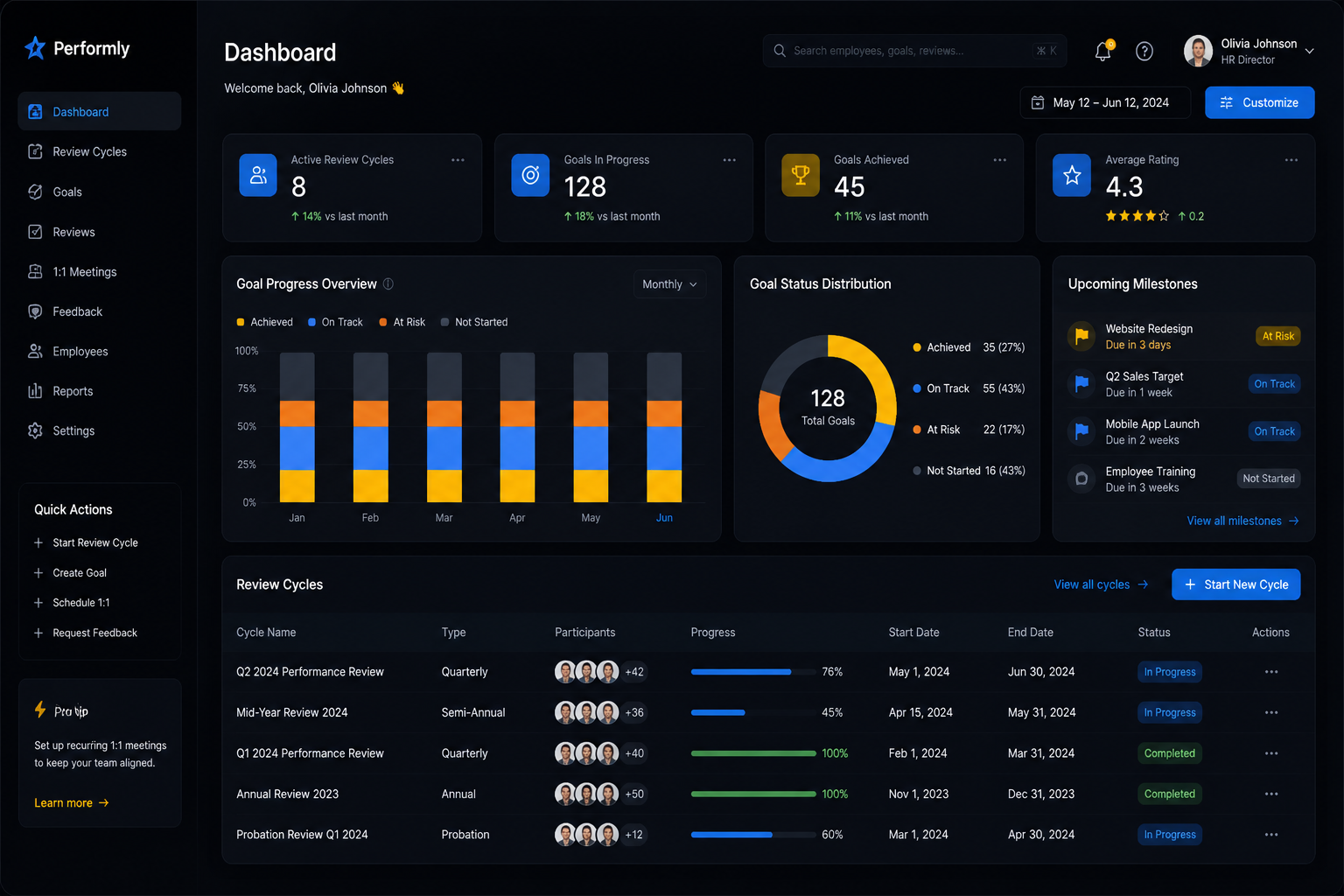Click the Pro tip lightning bolt icon
Screen dimensions: 1344x896
[40, 710]
